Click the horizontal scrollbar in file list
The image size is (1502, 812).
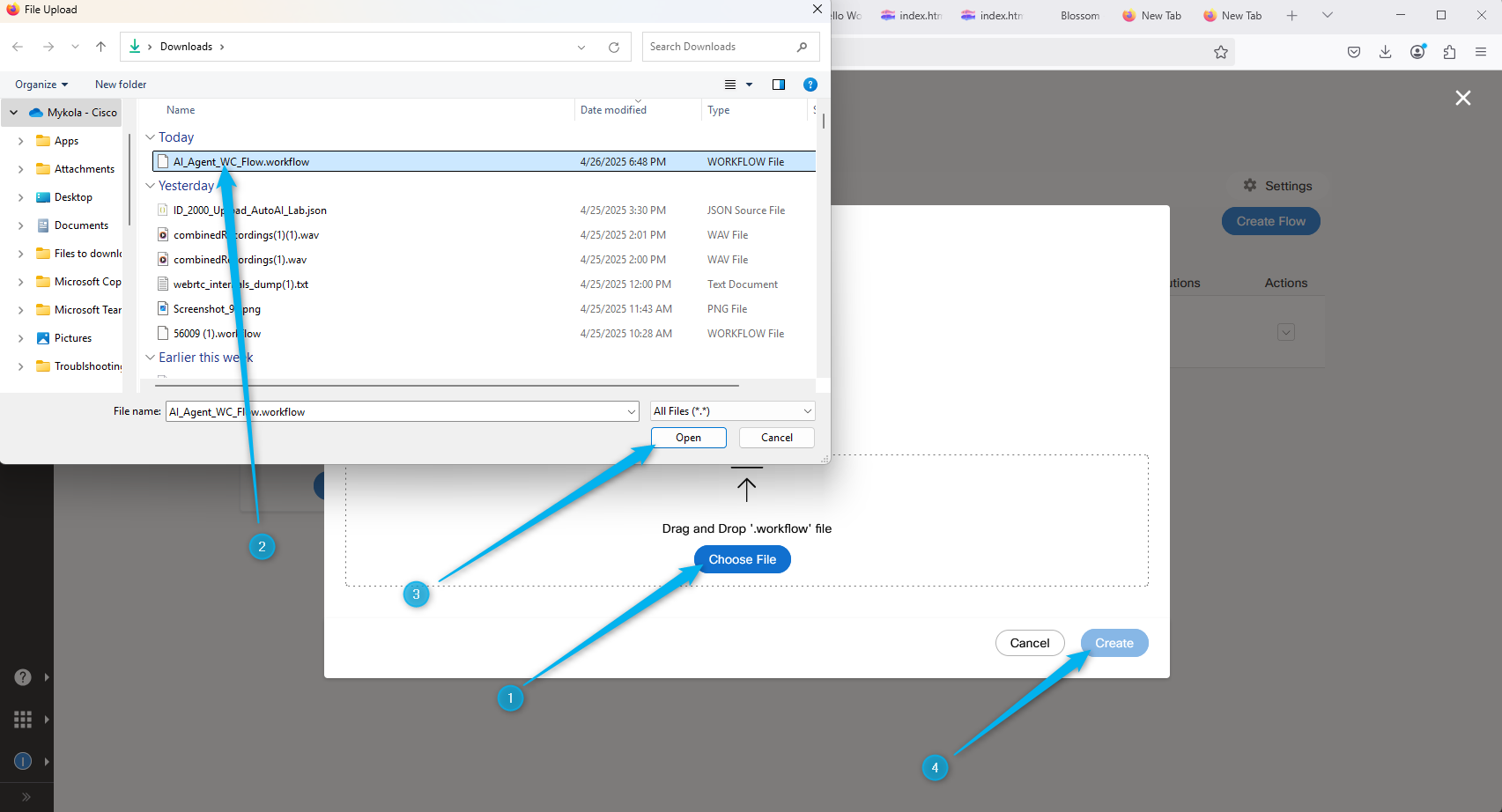coord(447,385)
